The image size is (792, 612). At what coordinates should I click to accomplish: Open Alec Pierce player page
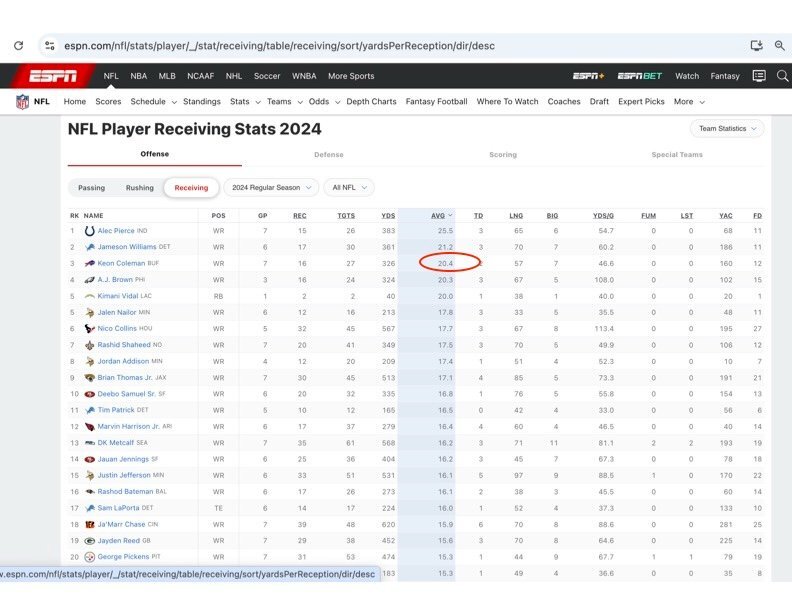(116, 231)
